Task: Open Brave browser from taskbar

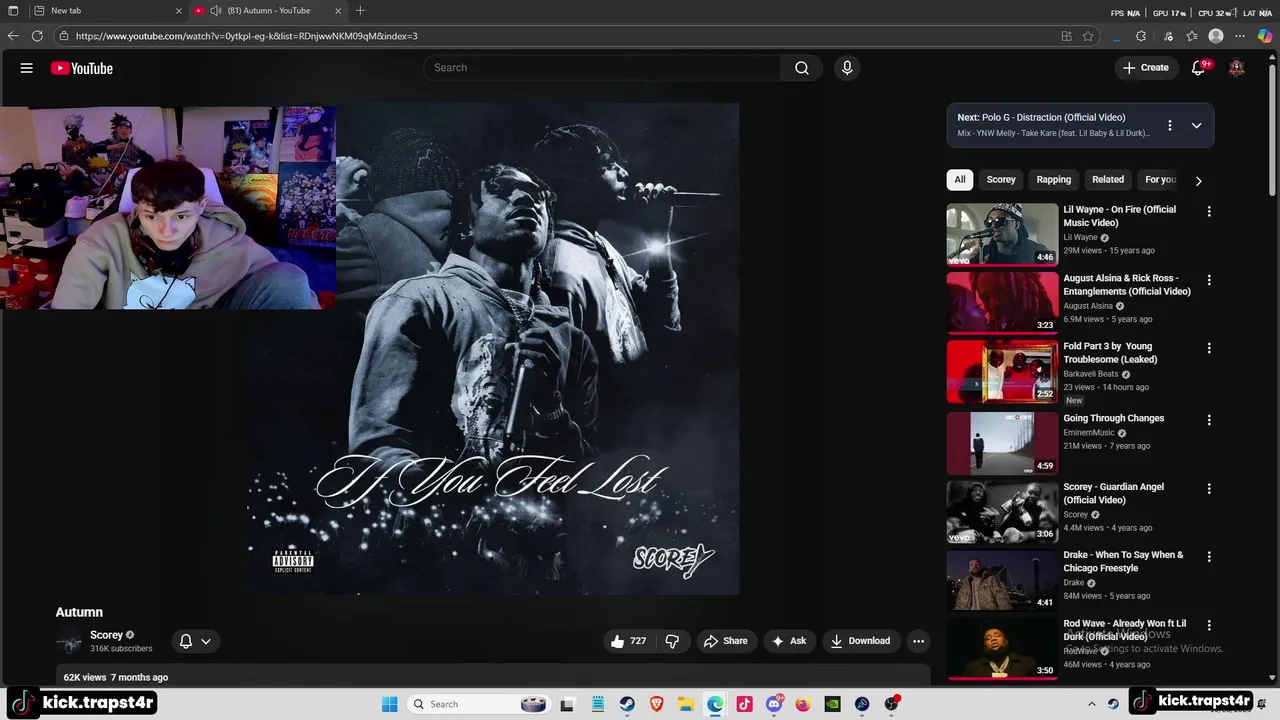Action: (x=657, y=704)
